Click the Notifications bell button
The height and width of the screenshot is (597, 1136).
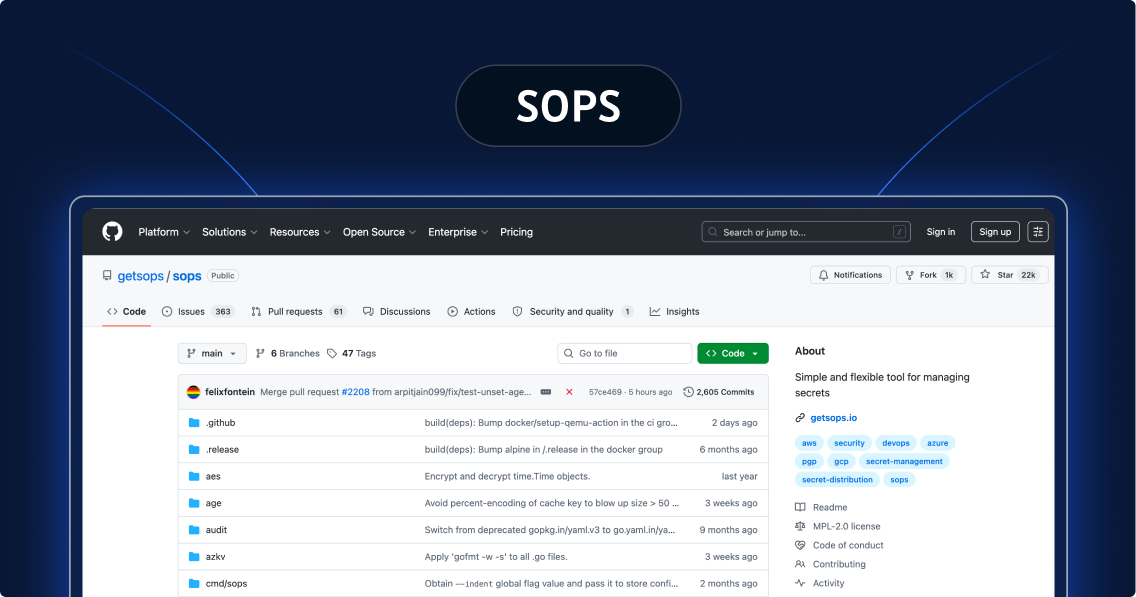pos(850,275)
